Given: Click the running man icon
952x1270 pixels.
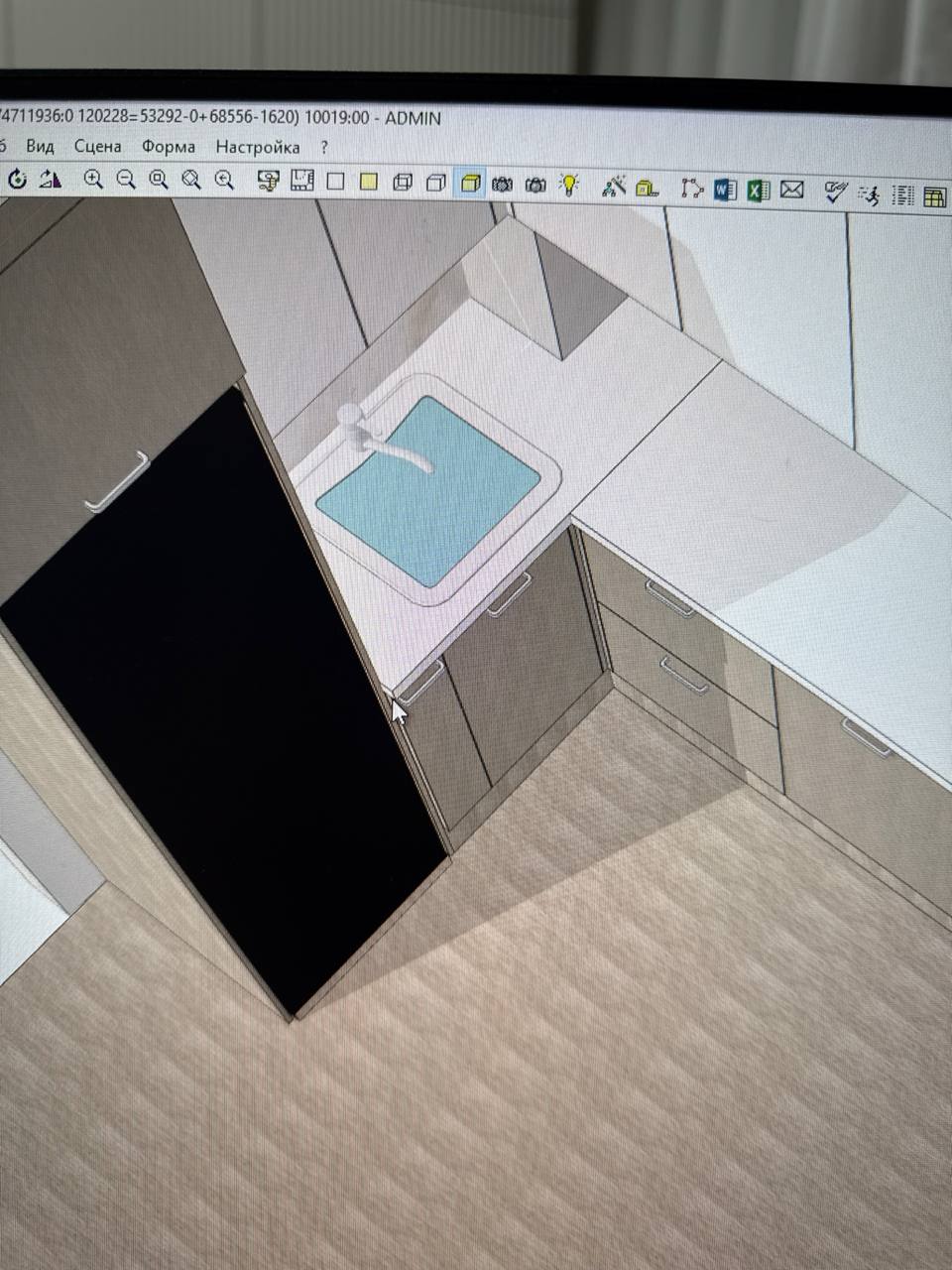Looking at the screenshot, I should 870,193.
